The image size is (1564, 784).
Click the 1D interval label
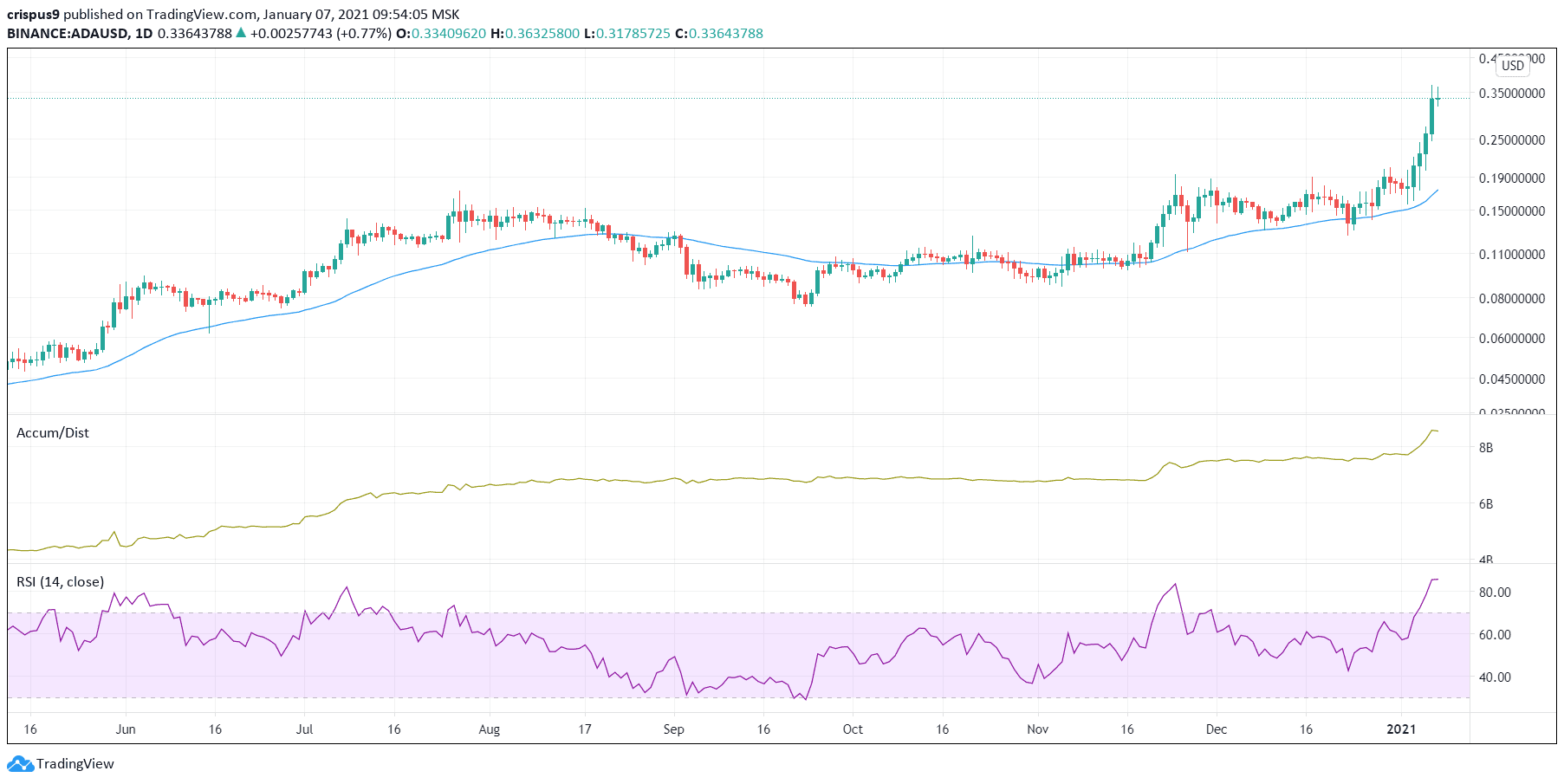[144, 34]
